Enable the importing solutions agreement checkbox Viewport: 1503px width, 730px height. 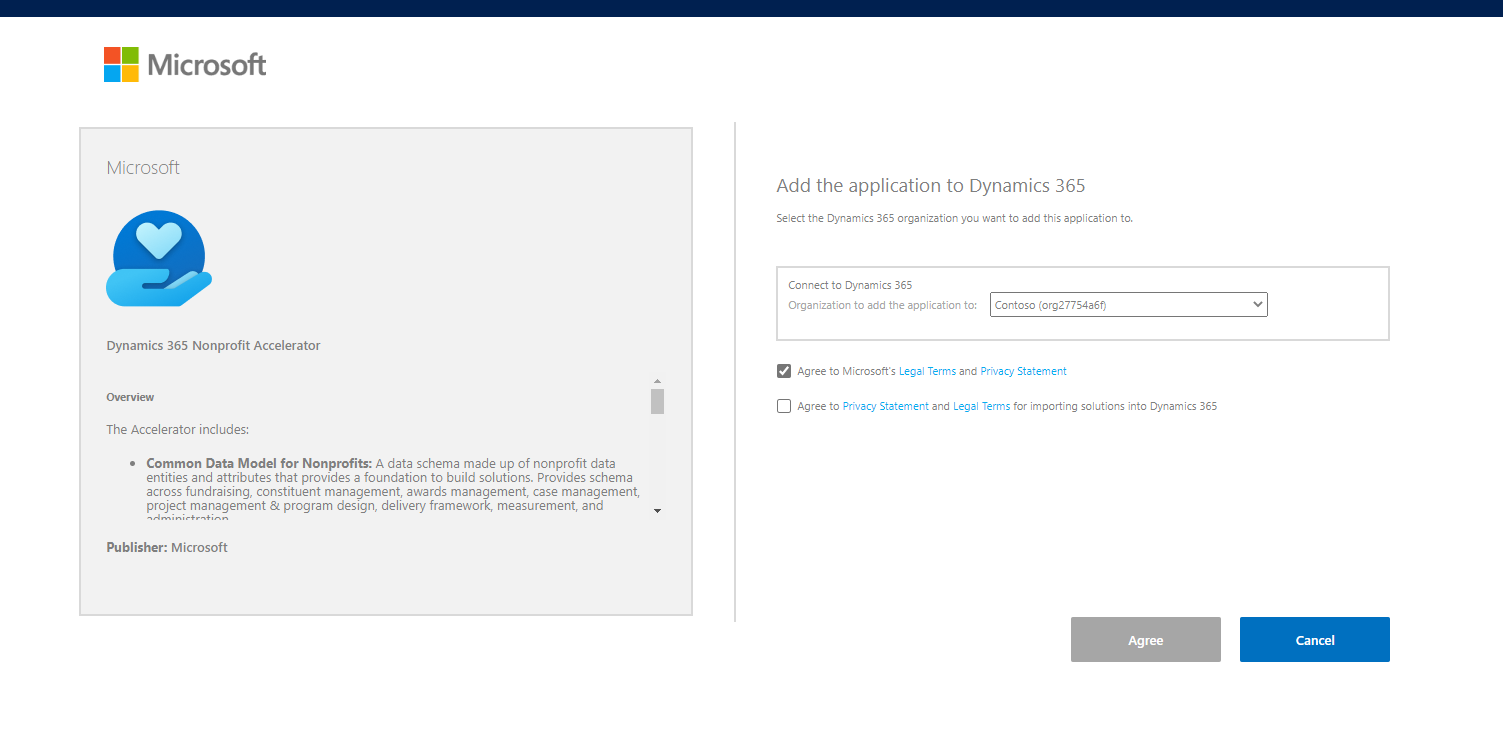pyautogui.click(x=784, y=406)
